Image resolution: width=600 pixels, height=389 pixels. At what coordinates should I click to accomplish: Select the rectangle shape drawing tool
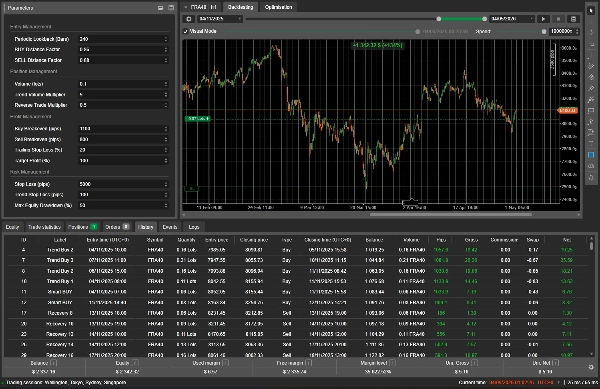click(x=591, y=111)
